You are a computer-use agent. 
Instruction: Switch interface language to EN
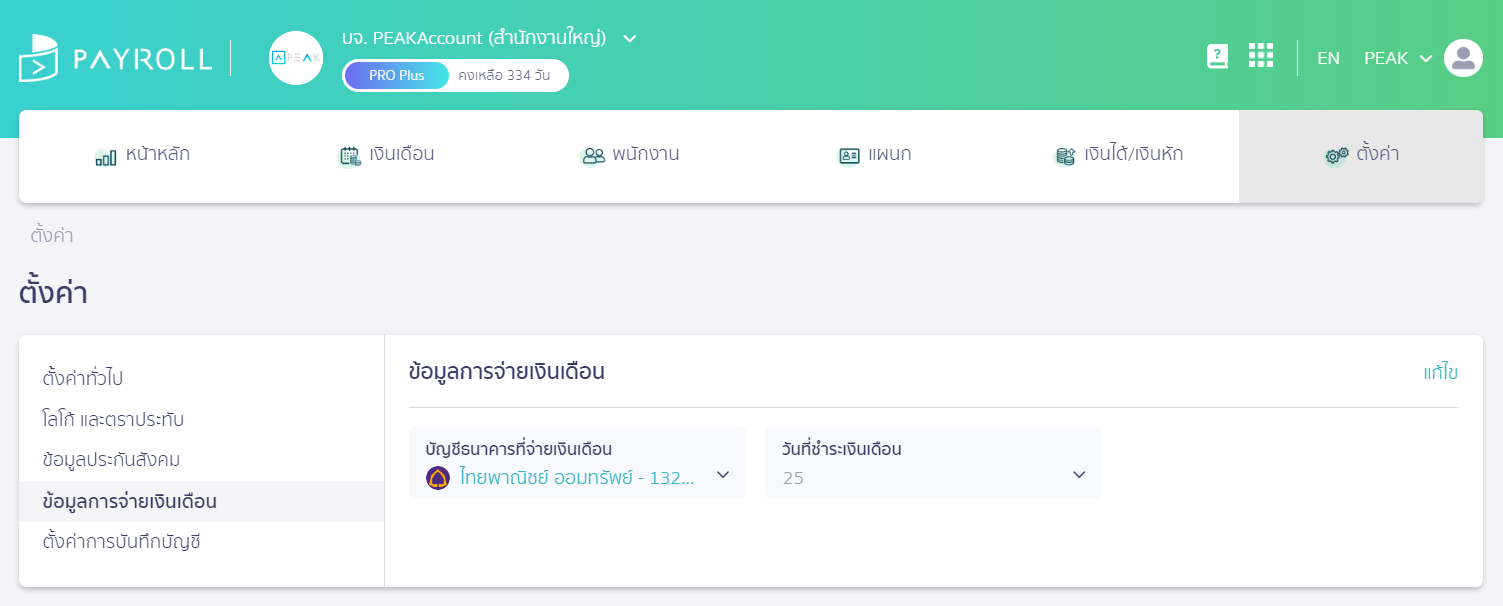(1329, 58)
